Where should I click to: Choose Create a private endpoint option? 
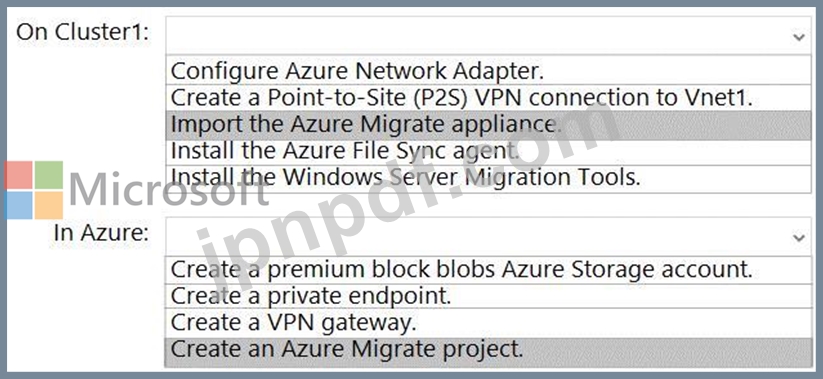(489, 297)
